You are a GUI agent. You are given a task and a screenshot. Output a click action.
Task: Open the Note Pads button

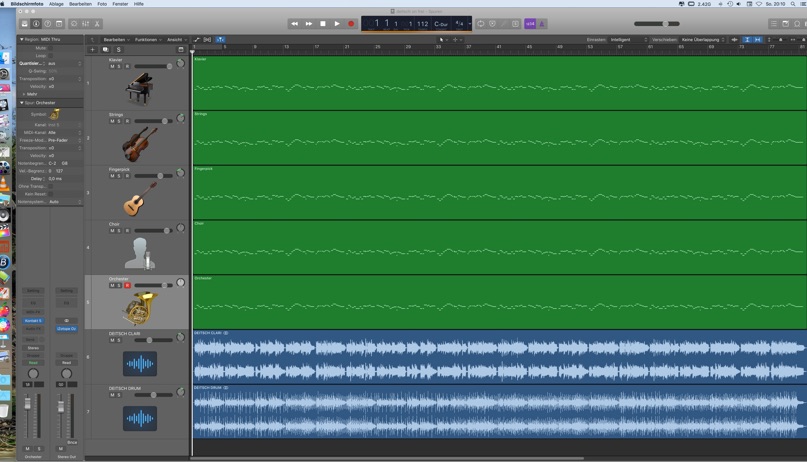pos(785,24)
